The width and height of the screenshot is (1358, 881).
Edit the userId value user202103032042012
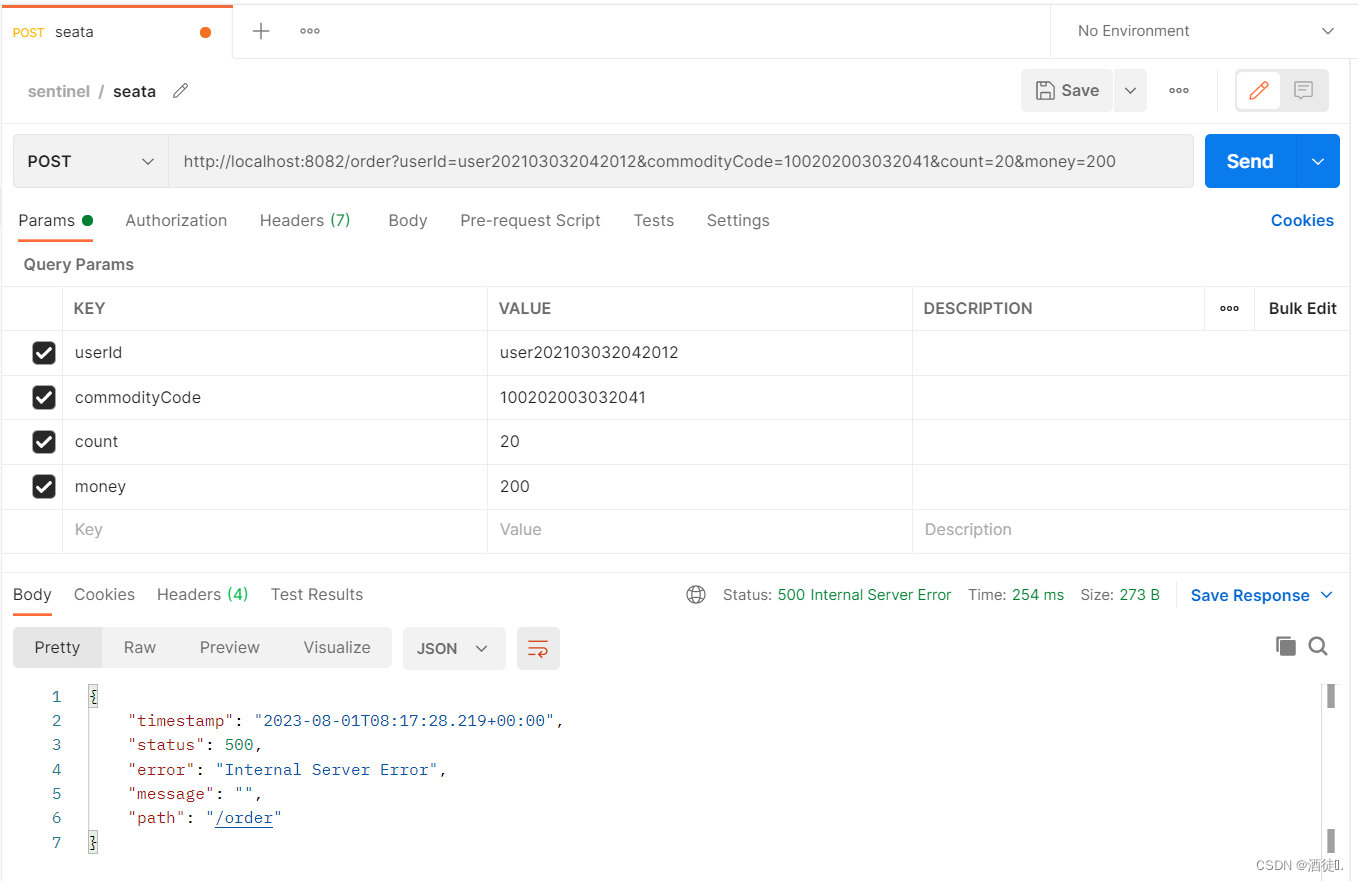[x=700, y=352]
